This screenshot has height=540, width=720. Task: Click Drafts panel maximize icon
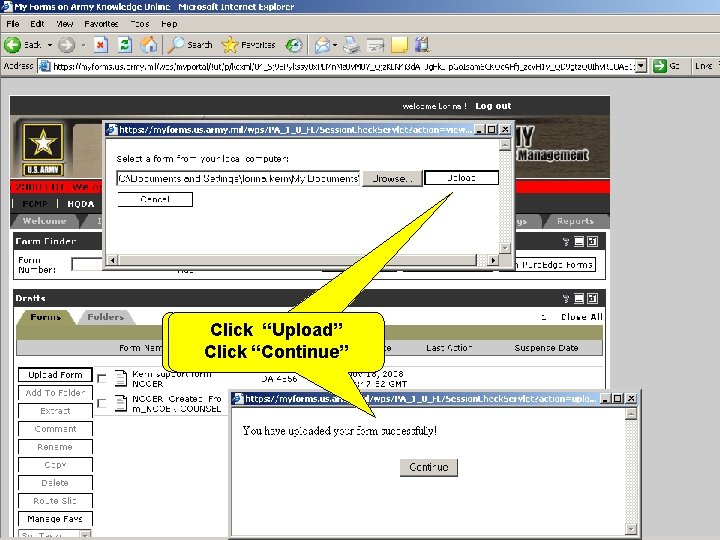[592, 298]
